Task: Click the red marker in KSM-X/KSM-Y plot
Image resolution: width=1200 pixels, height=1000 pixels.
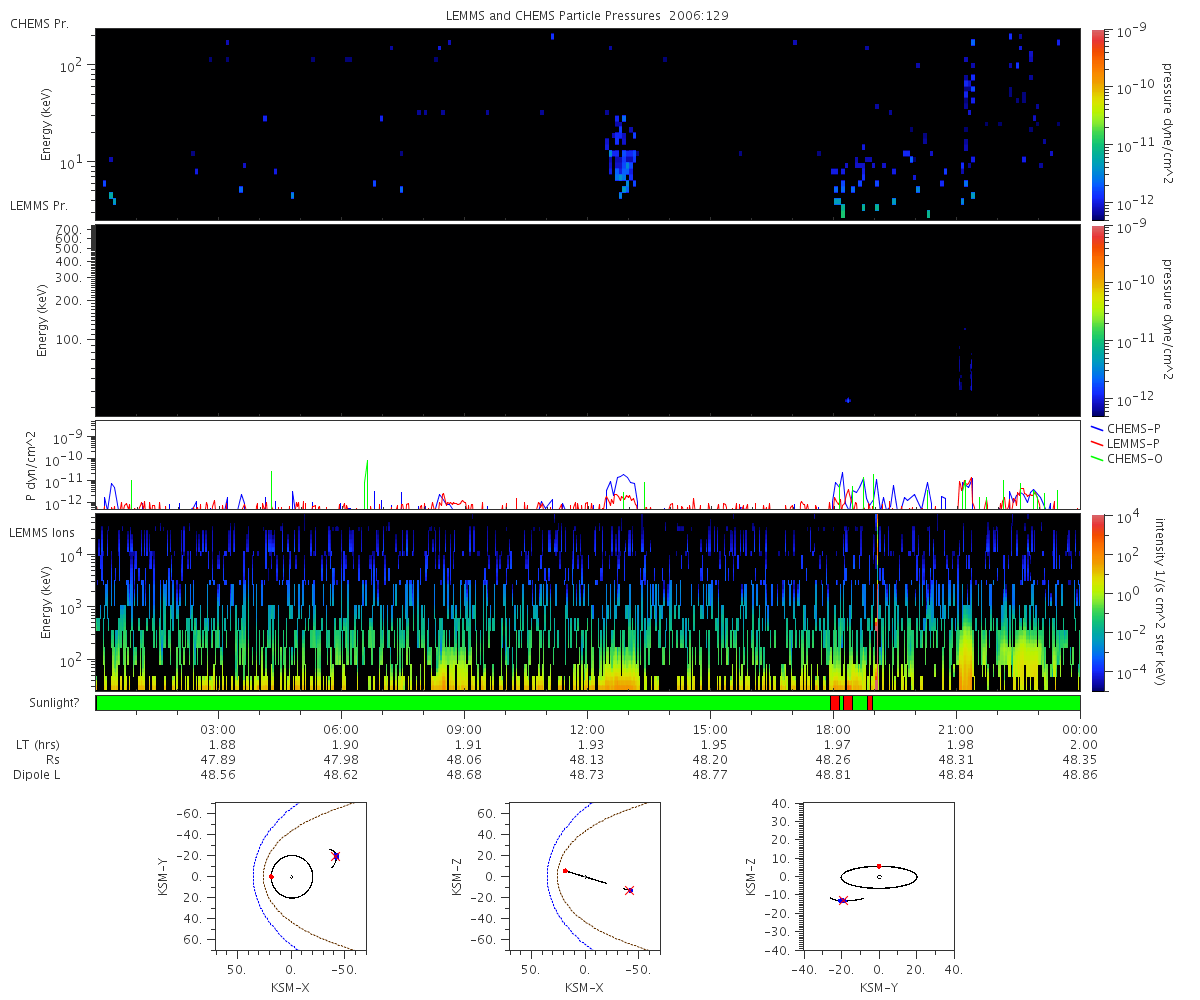Action: pyautogui.click(x=271, y=877)
